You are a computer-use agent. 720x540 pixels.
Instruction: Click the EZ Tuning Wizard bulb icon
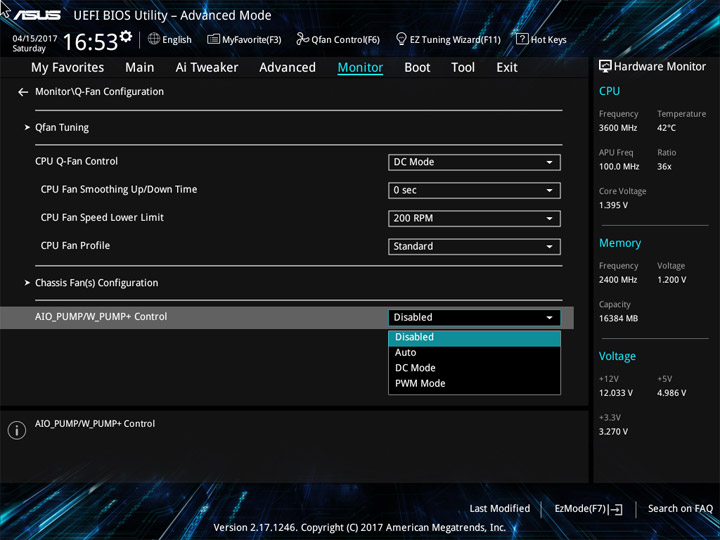click(x=401, y=39)
